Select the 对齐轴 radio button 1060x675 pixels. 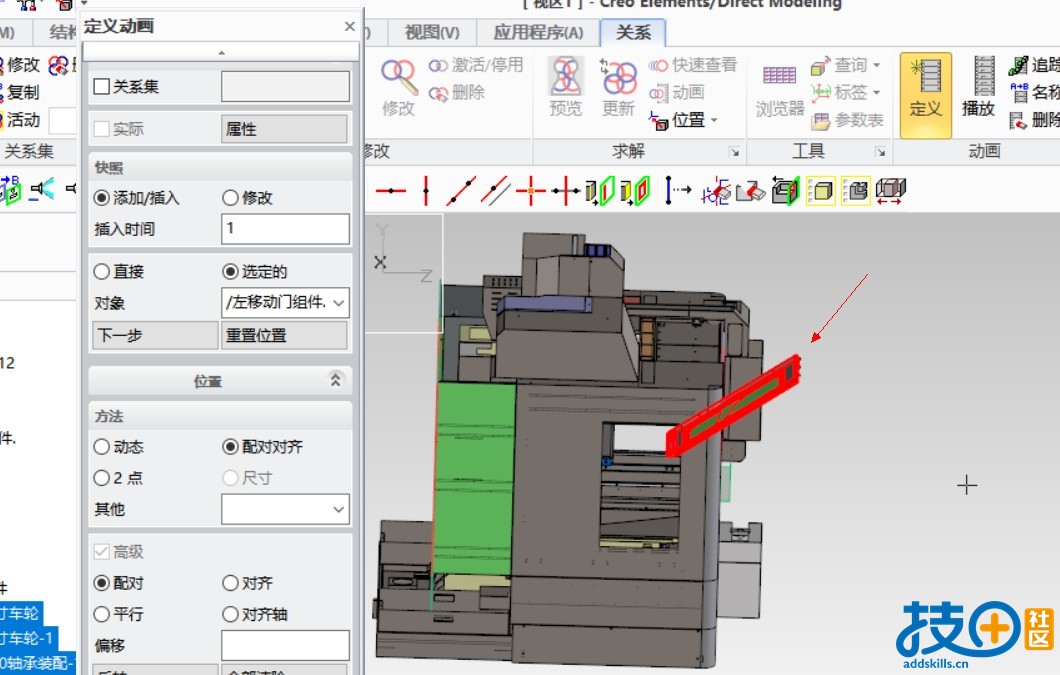[x=230, y=614]
